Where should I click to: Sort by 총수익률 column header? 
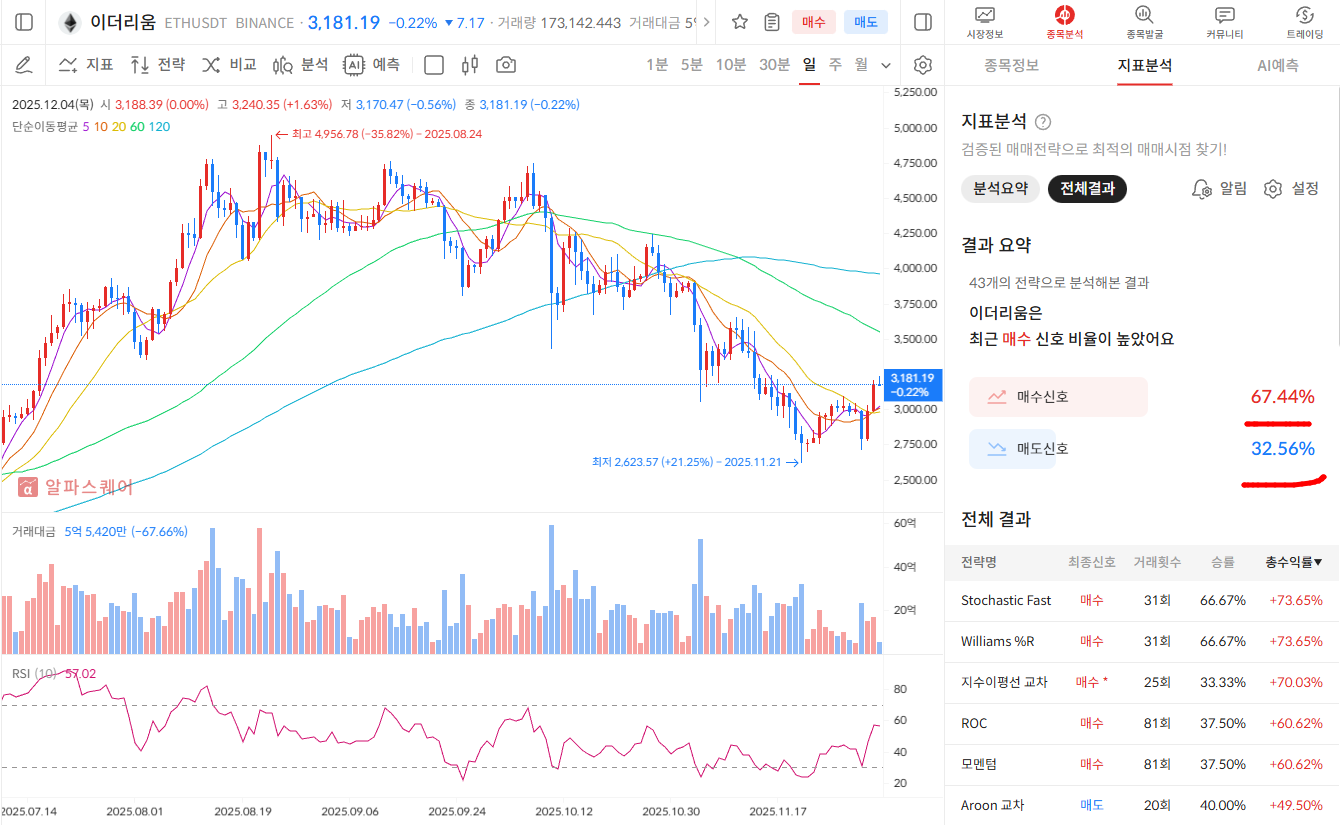click(x=1293, y=562)
